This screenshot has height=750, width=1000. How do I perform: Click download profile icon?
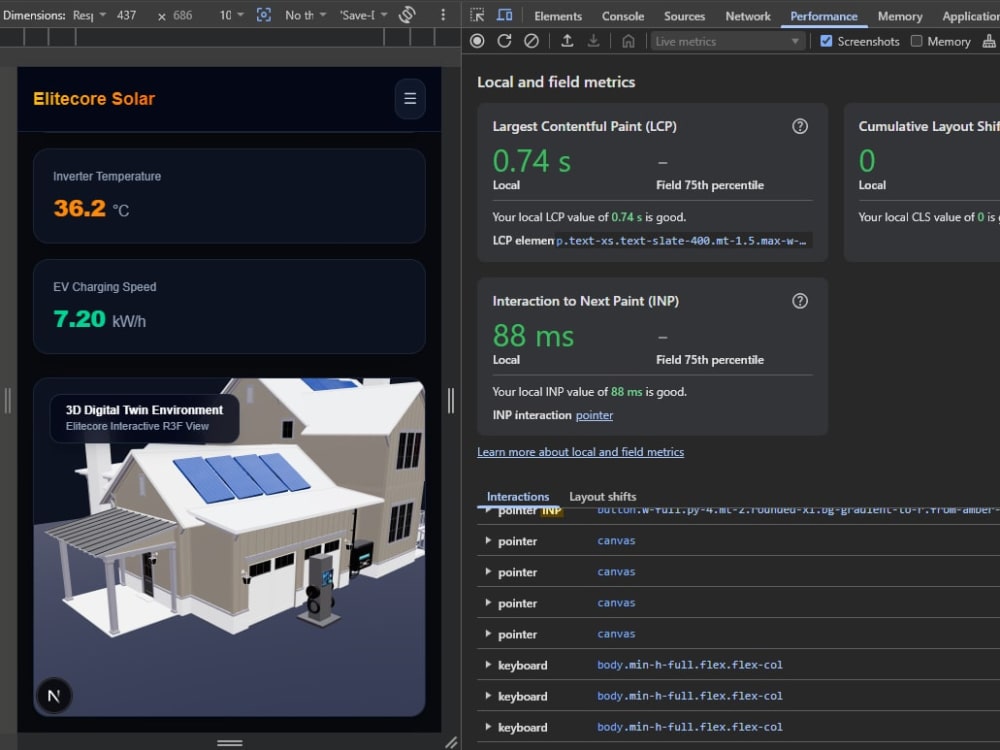[x=593, y=41]
